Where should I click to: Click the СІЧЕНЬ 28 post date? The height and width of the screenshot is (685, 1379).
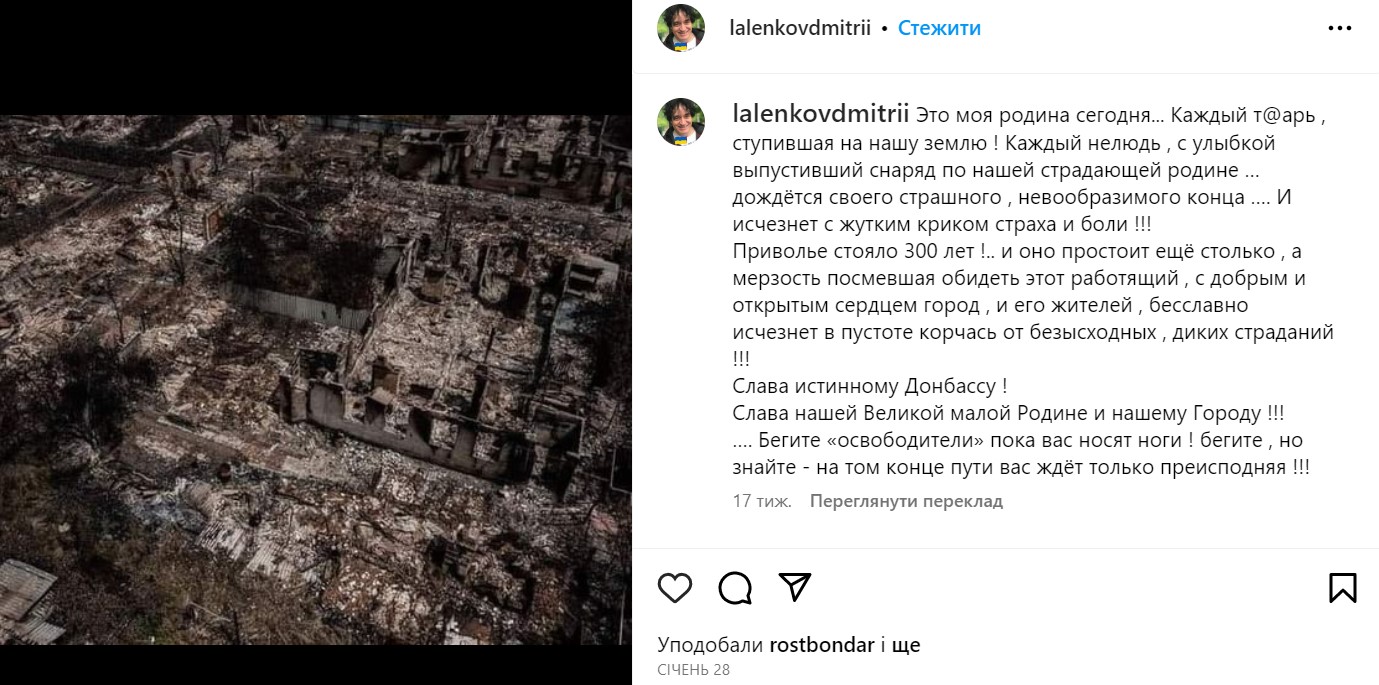(x=694, y=670)
